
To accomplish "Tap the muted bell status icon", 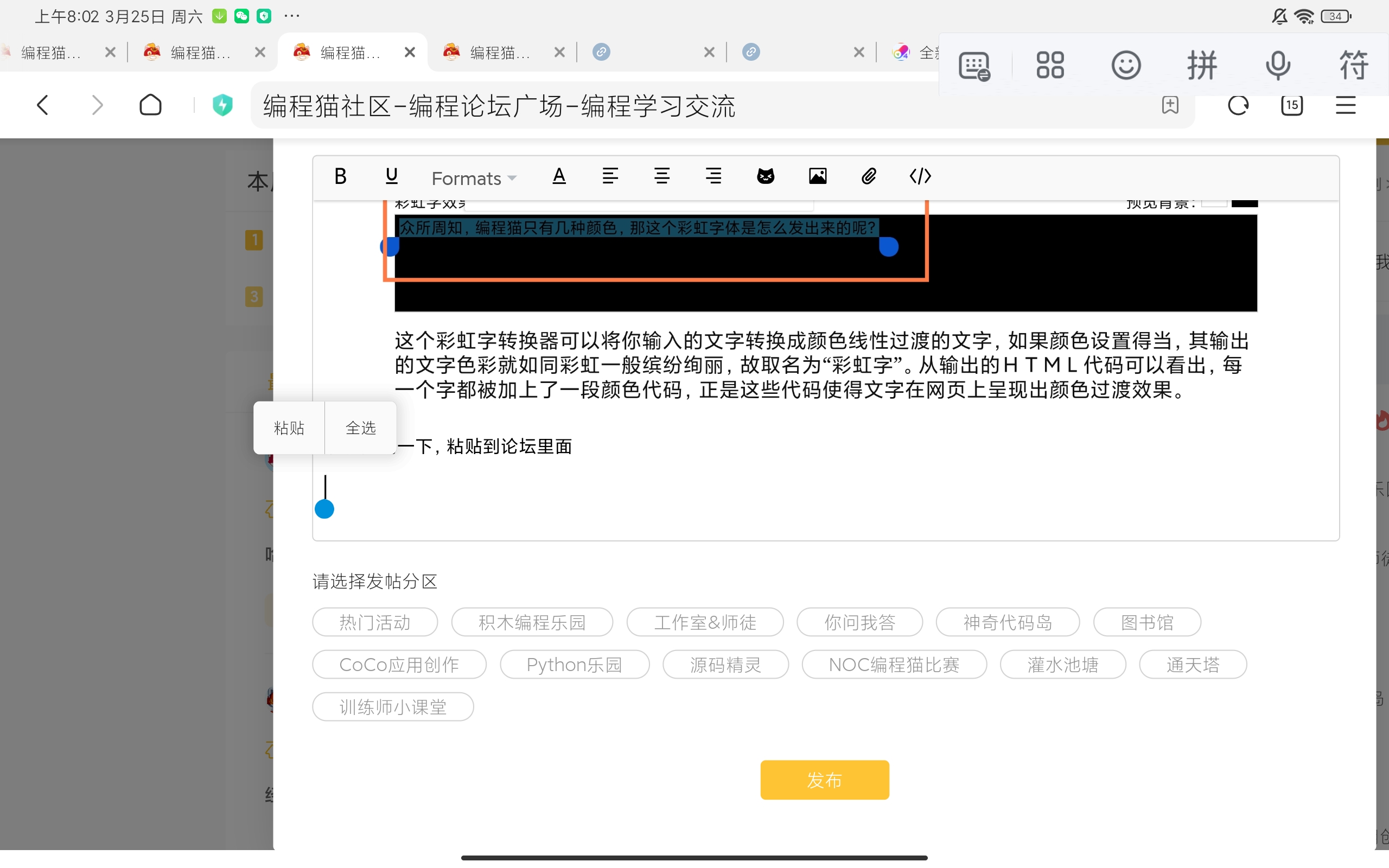I will coord(1279,17).
